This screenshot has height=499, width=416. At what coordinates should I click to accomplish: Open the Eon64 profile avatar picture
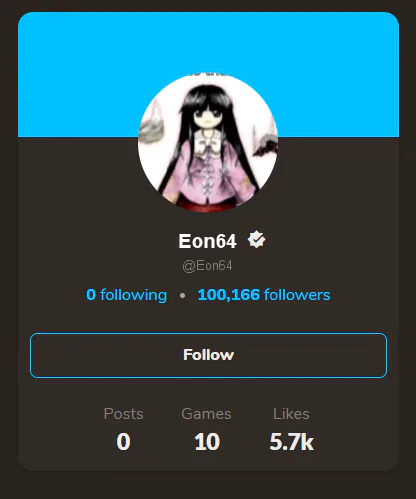point(208,143)
